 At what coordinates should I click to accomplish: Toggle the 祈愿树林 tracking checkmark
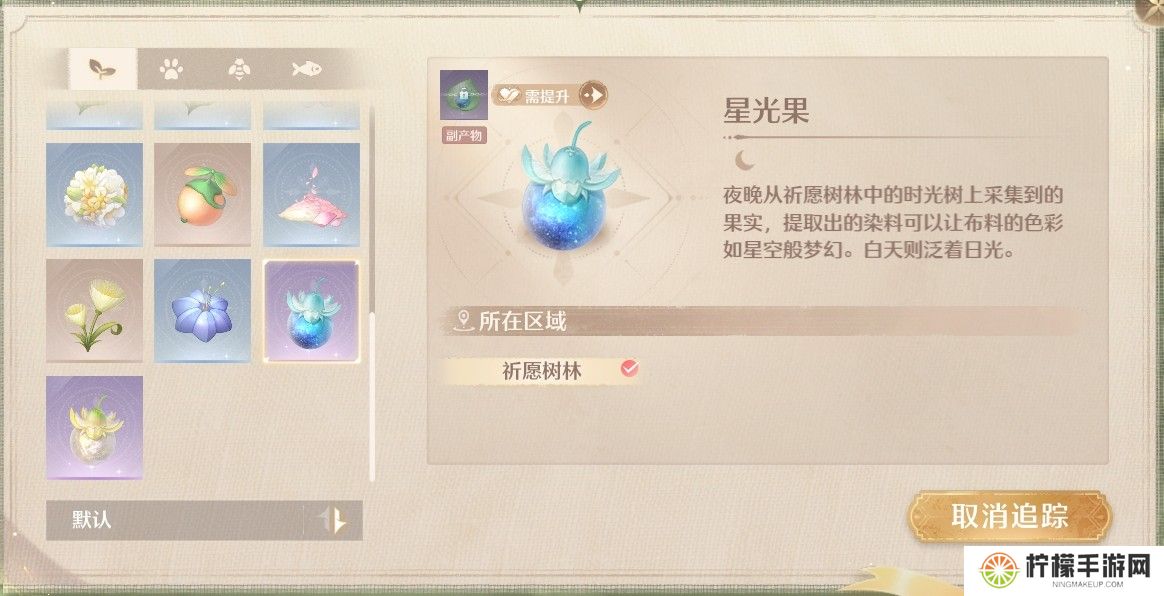pyautogui.click(x=630, y=368)
